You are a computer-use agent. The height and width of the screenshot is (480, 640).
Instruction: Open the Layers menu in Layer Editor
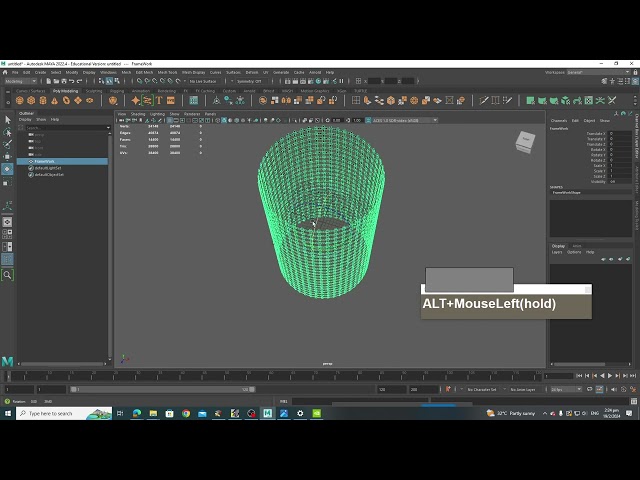557,252
